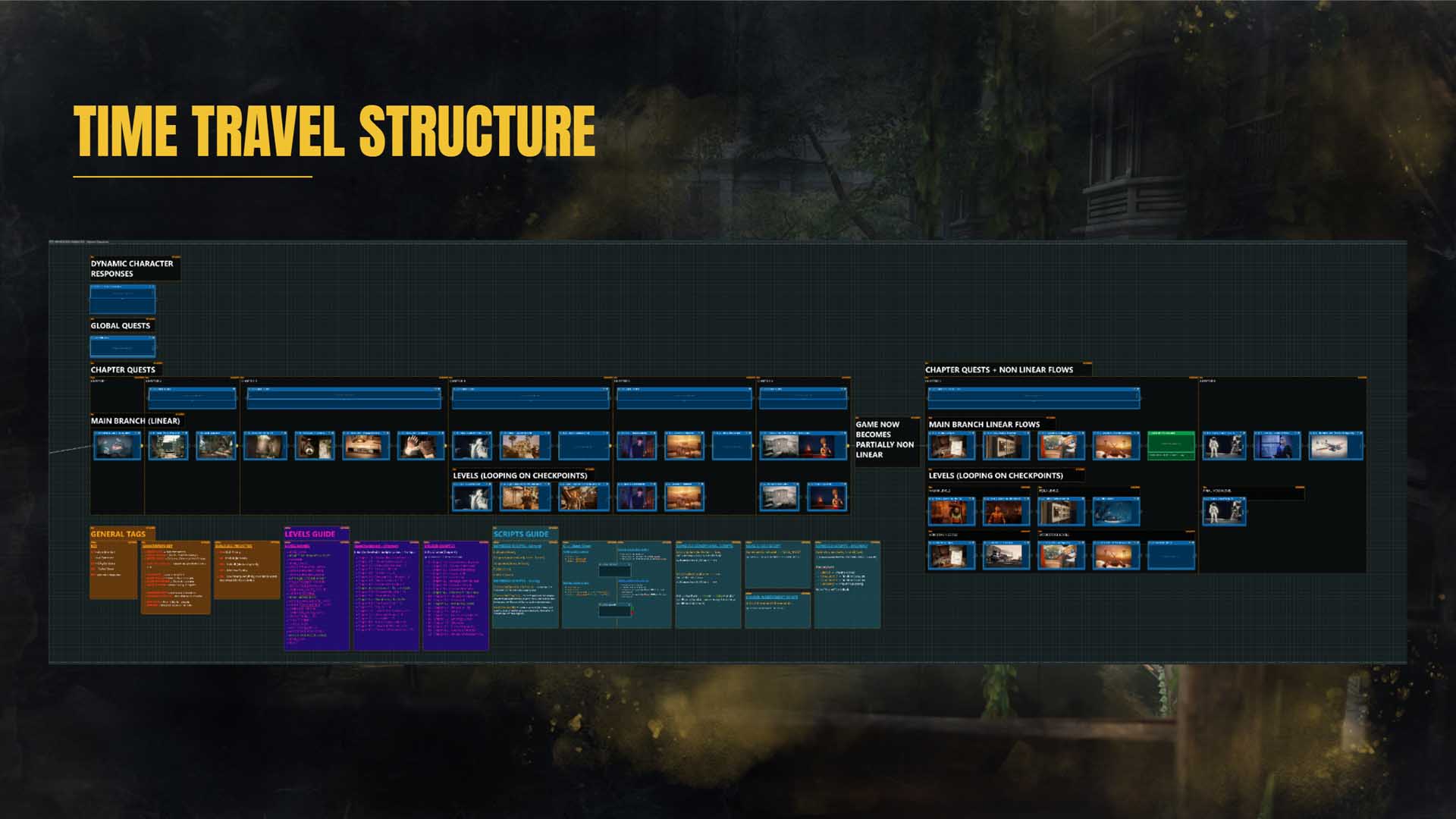Click the General Tags orange heading

[118, 534]
